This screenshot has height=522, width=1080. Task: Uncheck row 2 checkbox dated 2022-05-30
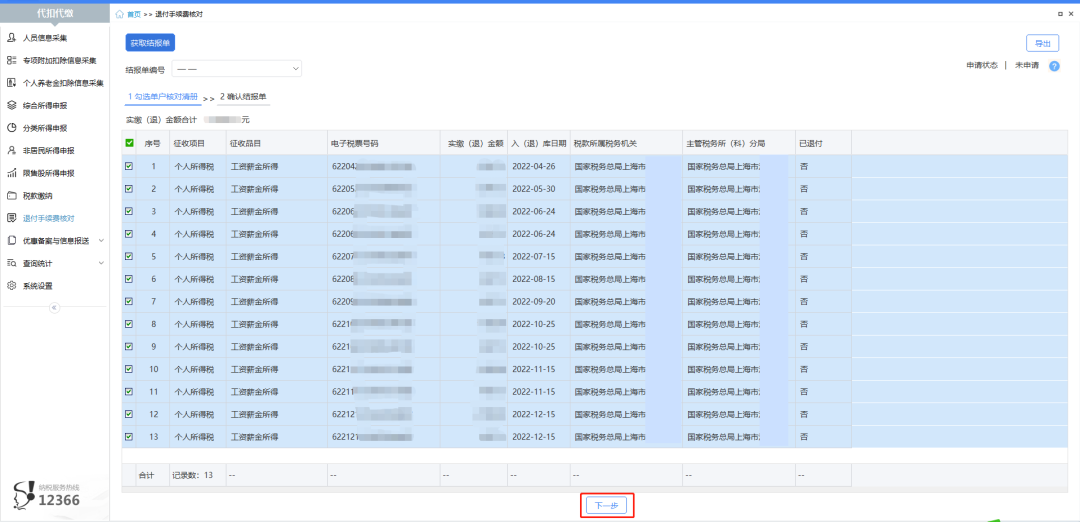coord(129,189)
